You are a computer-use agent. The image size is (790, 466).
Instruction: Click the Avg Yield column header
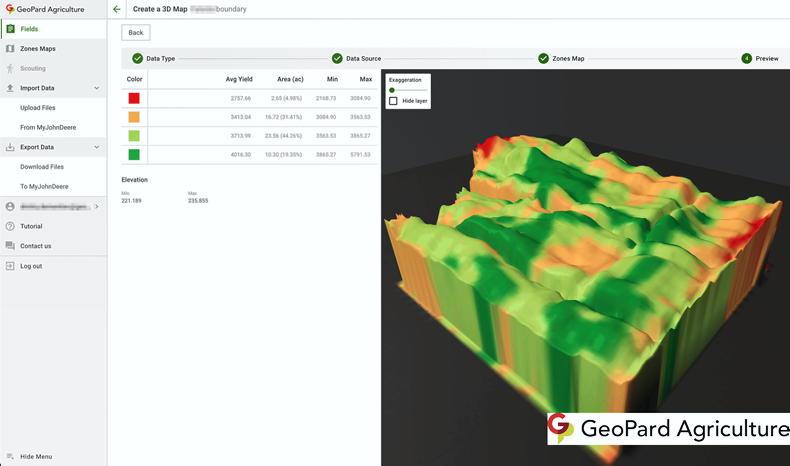(239, 79)
